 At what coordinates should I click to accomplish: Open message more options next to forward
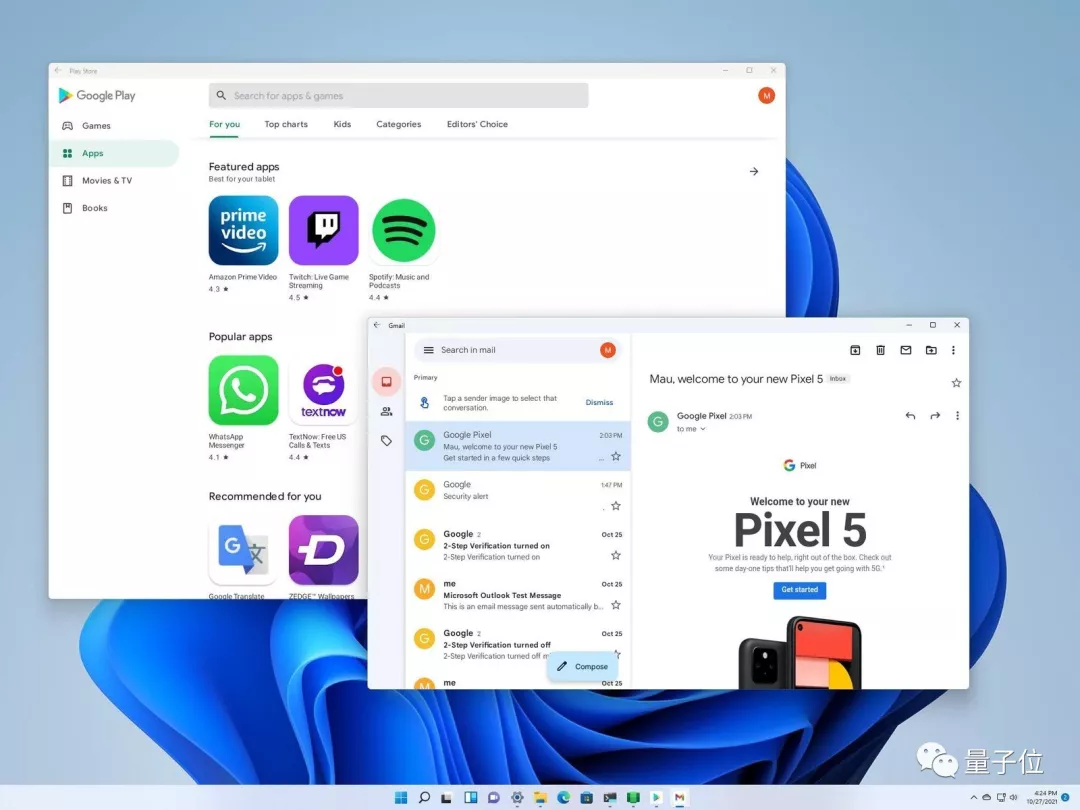click(957, 415)
